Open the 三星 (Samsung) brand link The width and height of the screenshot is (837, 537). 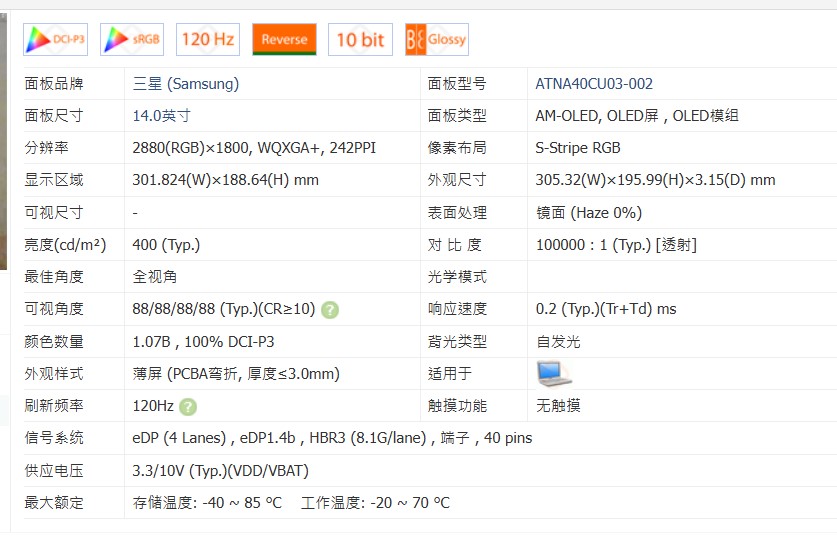pos(185,84)
